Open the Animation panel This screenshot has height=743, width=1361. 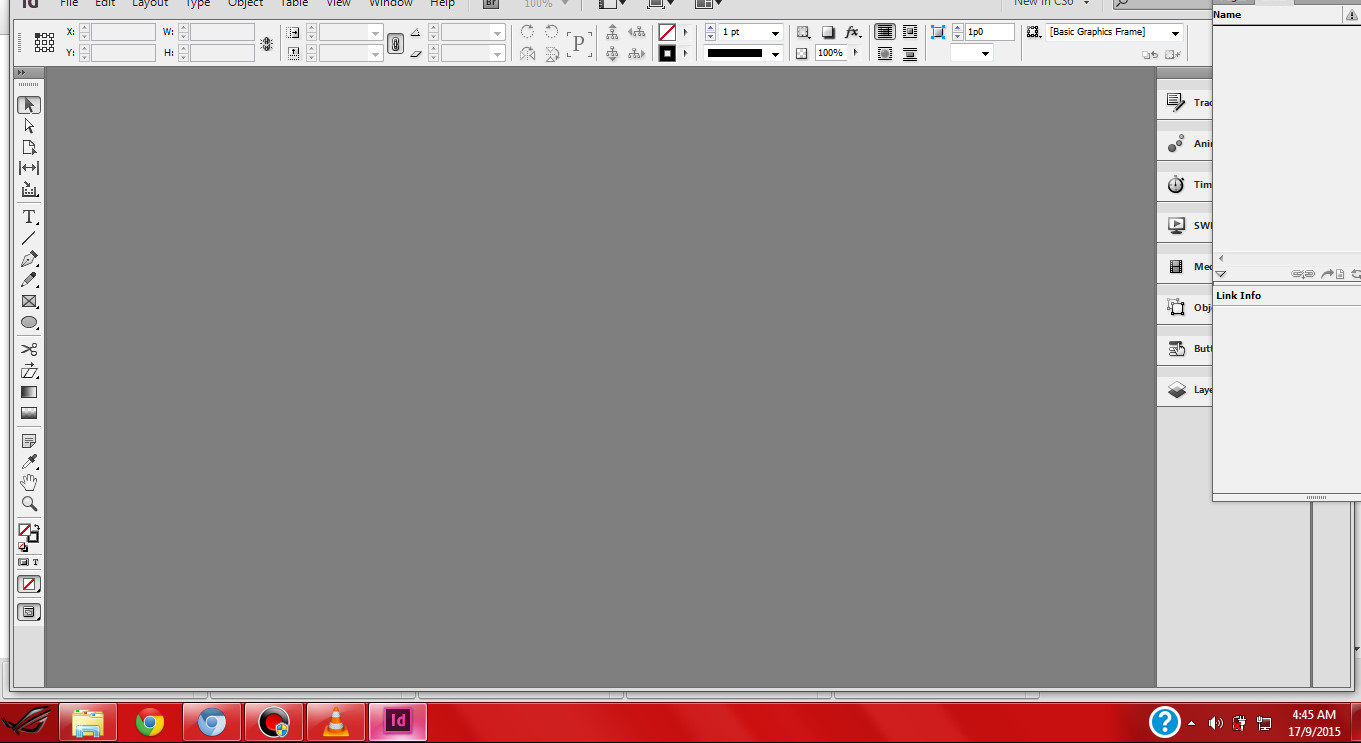pos(1183,143)
